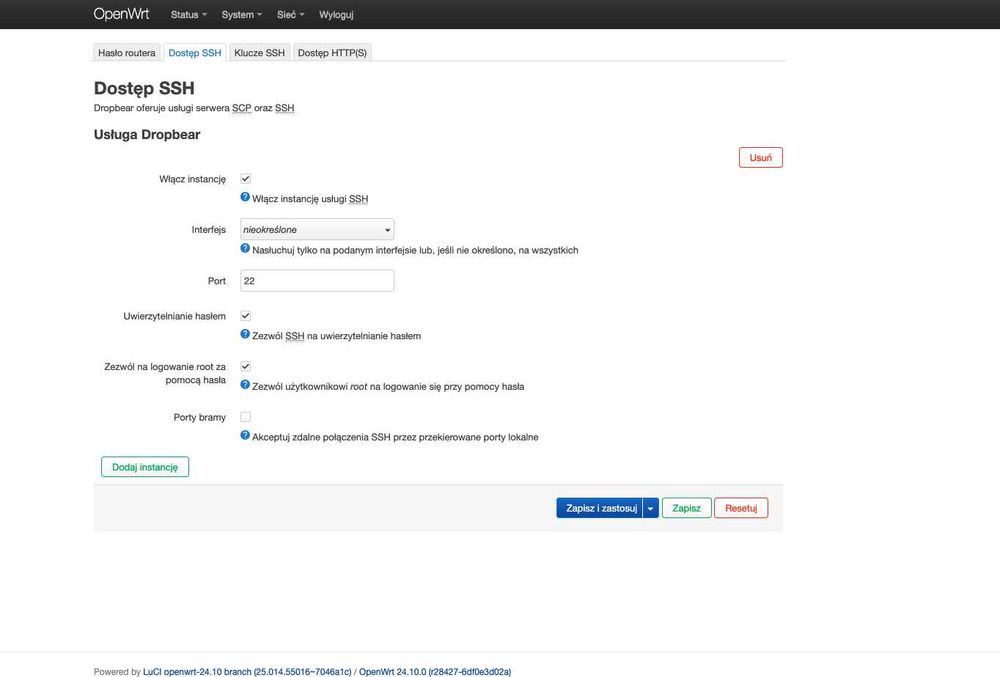Enable the Porty bramy checkbox
The height and width of the screenshot is (677, 1000).
click(246, 417)
